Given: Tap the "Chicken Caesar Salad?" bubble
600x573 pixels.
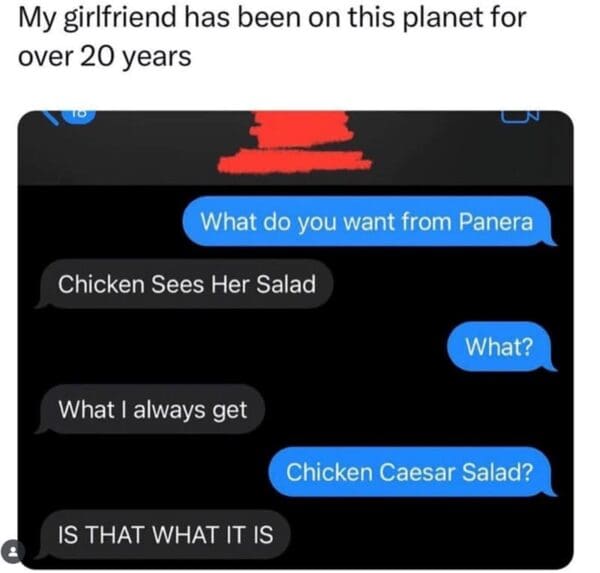Looking at the screenshot, I should pyautogui.click(x=411, y=472).
